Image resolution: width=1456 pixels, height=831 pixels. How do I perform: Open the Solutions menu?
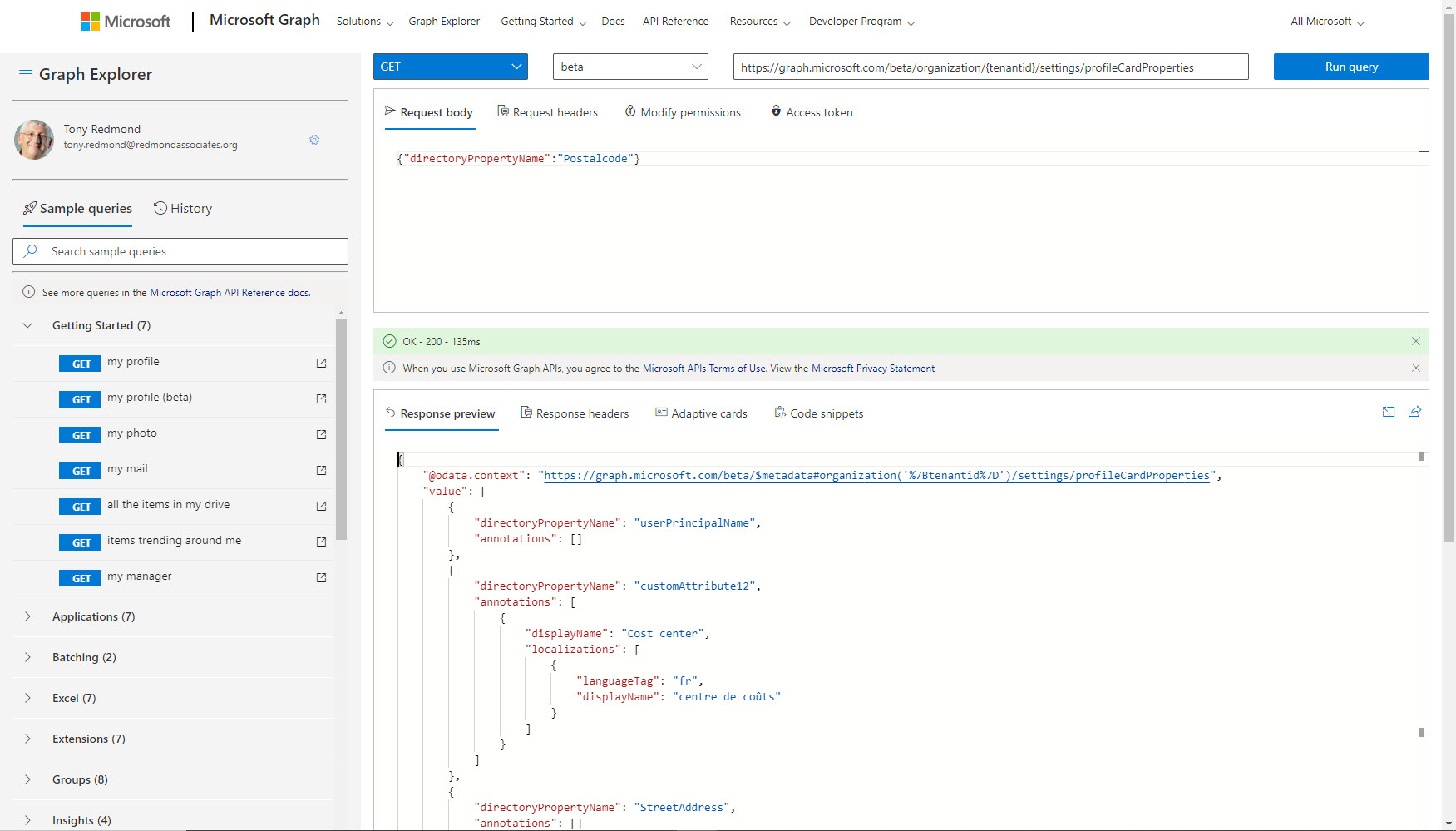tap(365, 22)
